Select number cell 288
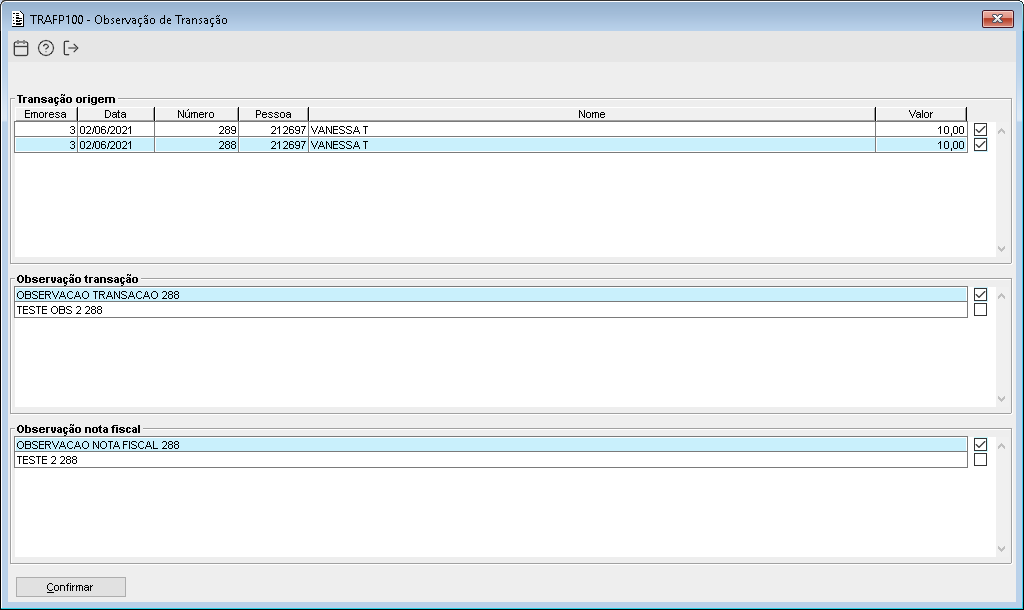This screenshot has height=610, width=1024. [197, 145]
